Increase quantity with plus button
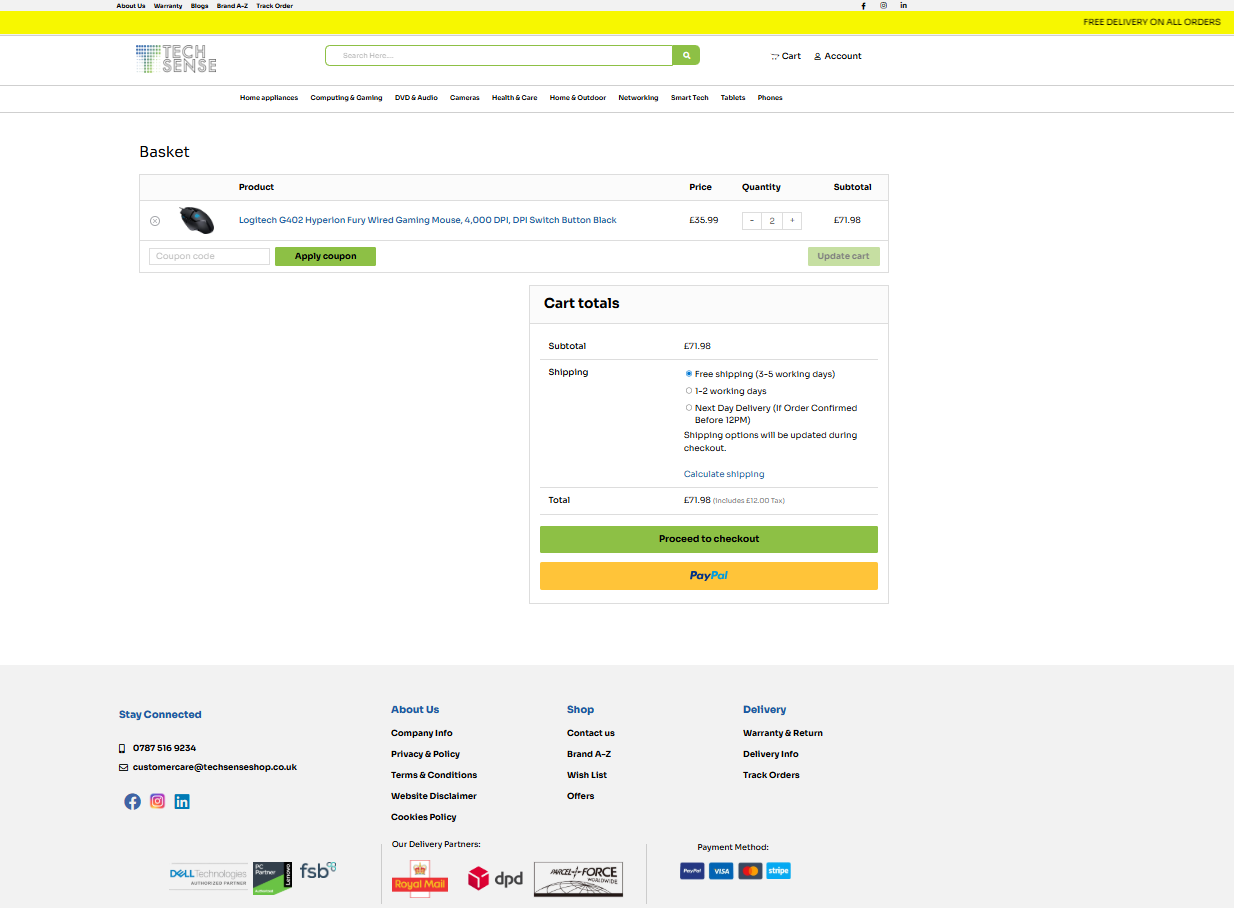The height and width of the screenshot is (908, 1234). [x=791, y=221]
